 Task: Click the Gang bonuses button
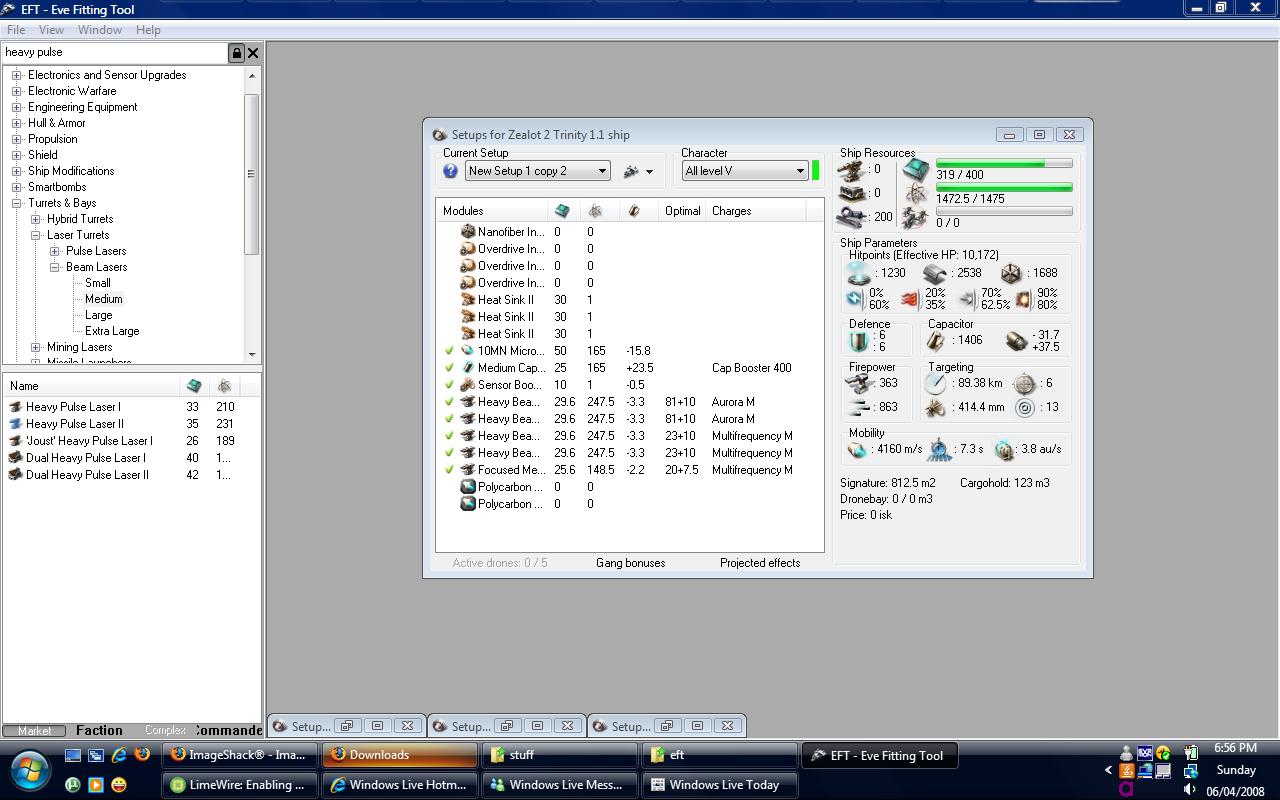coord(630,563)
